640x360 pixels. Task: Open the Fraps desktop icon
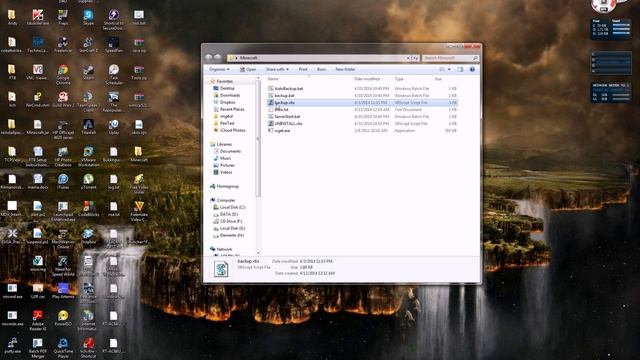[x=63, y=18]
